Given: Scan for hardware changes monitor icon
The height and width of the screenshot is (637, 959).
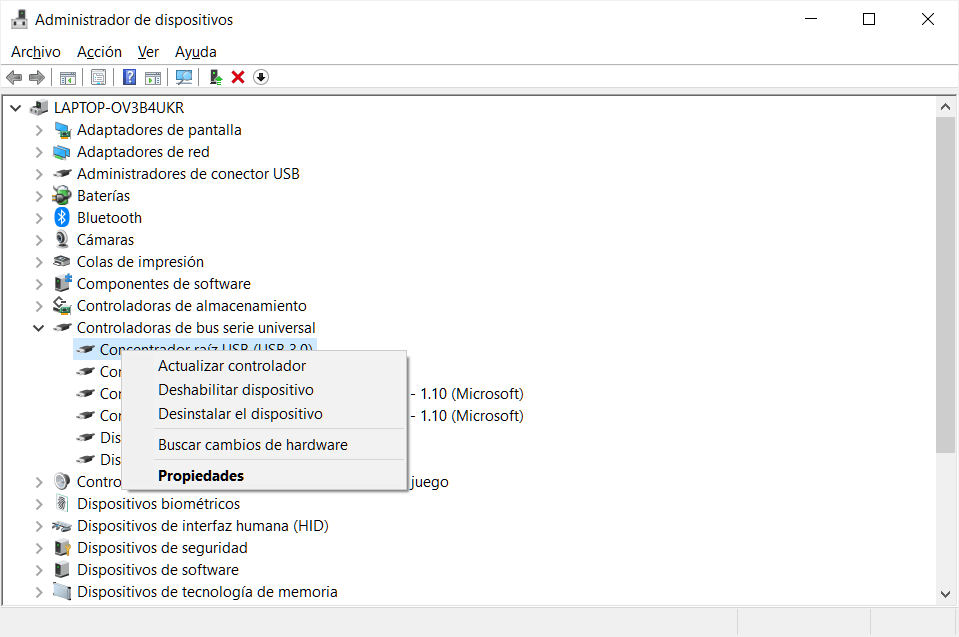Looking at the screenshot, I should (x=183, y=77).
